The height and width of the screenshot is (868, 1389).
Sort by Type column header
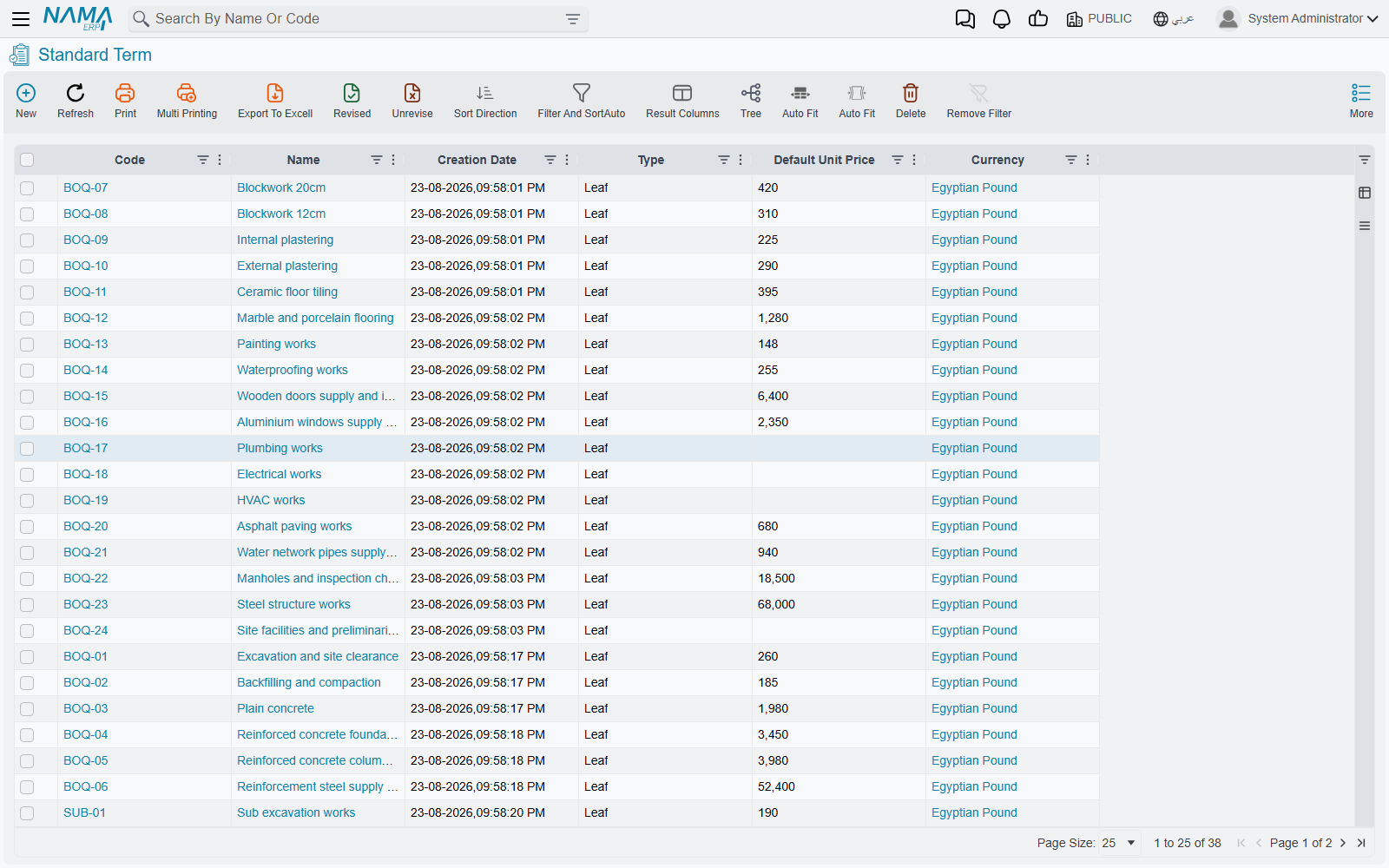click(x=651, y=160)
